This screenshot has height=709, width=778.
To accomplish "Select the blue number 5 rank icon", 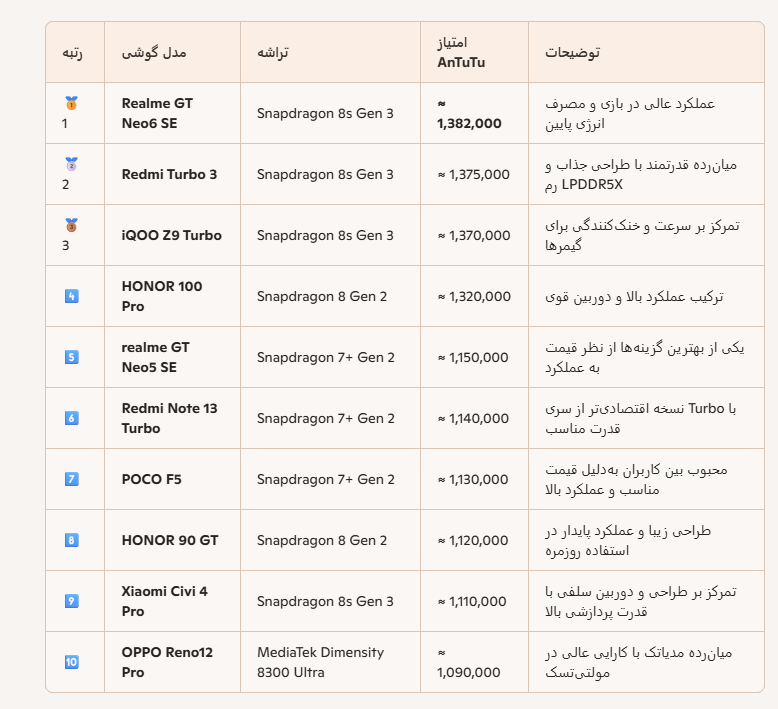I will pos(71,357).
